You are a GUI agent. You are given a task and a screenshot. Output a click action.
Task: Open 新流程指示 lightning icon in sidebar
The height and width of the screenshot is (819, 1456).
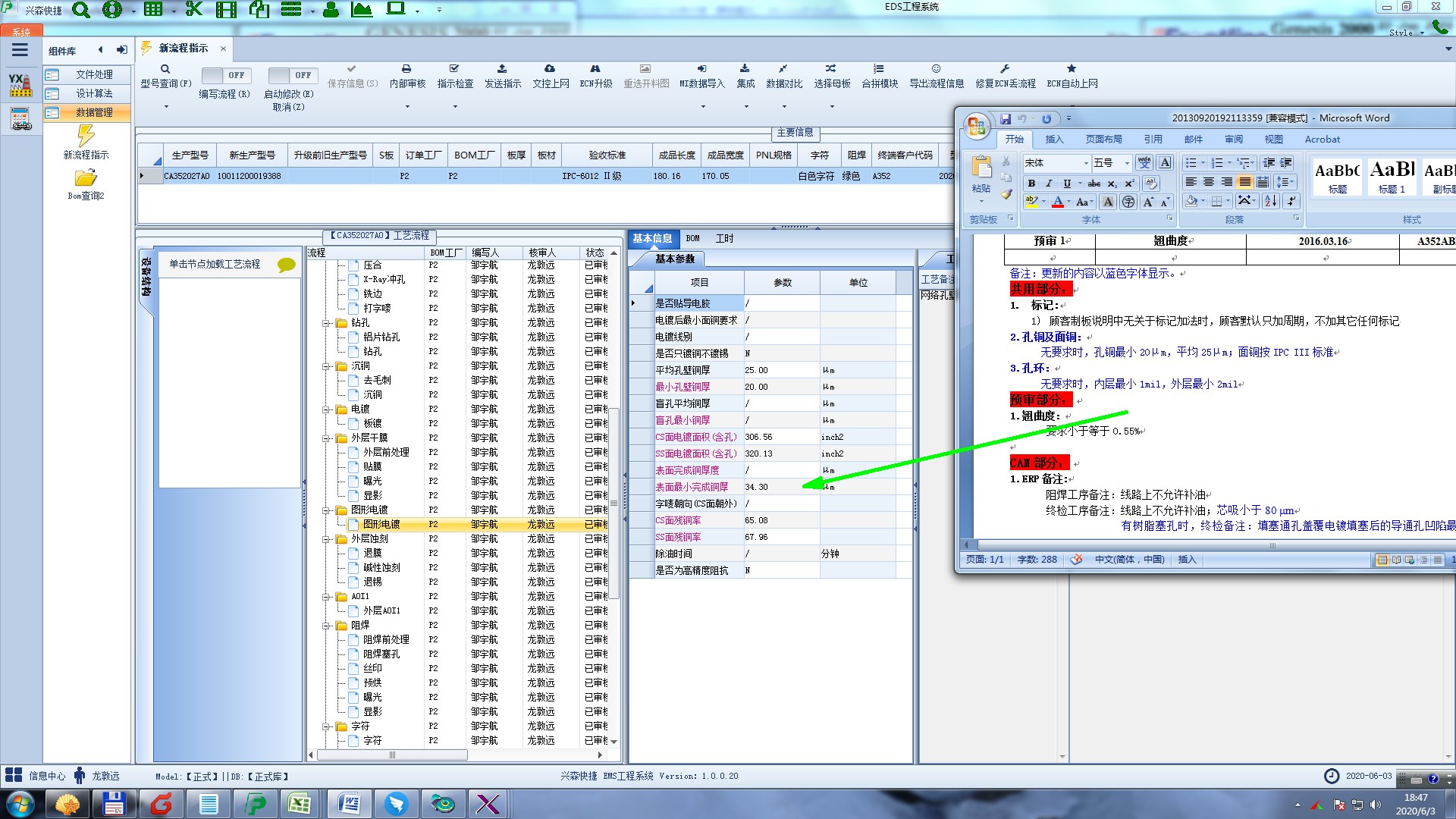click(86, 136)
